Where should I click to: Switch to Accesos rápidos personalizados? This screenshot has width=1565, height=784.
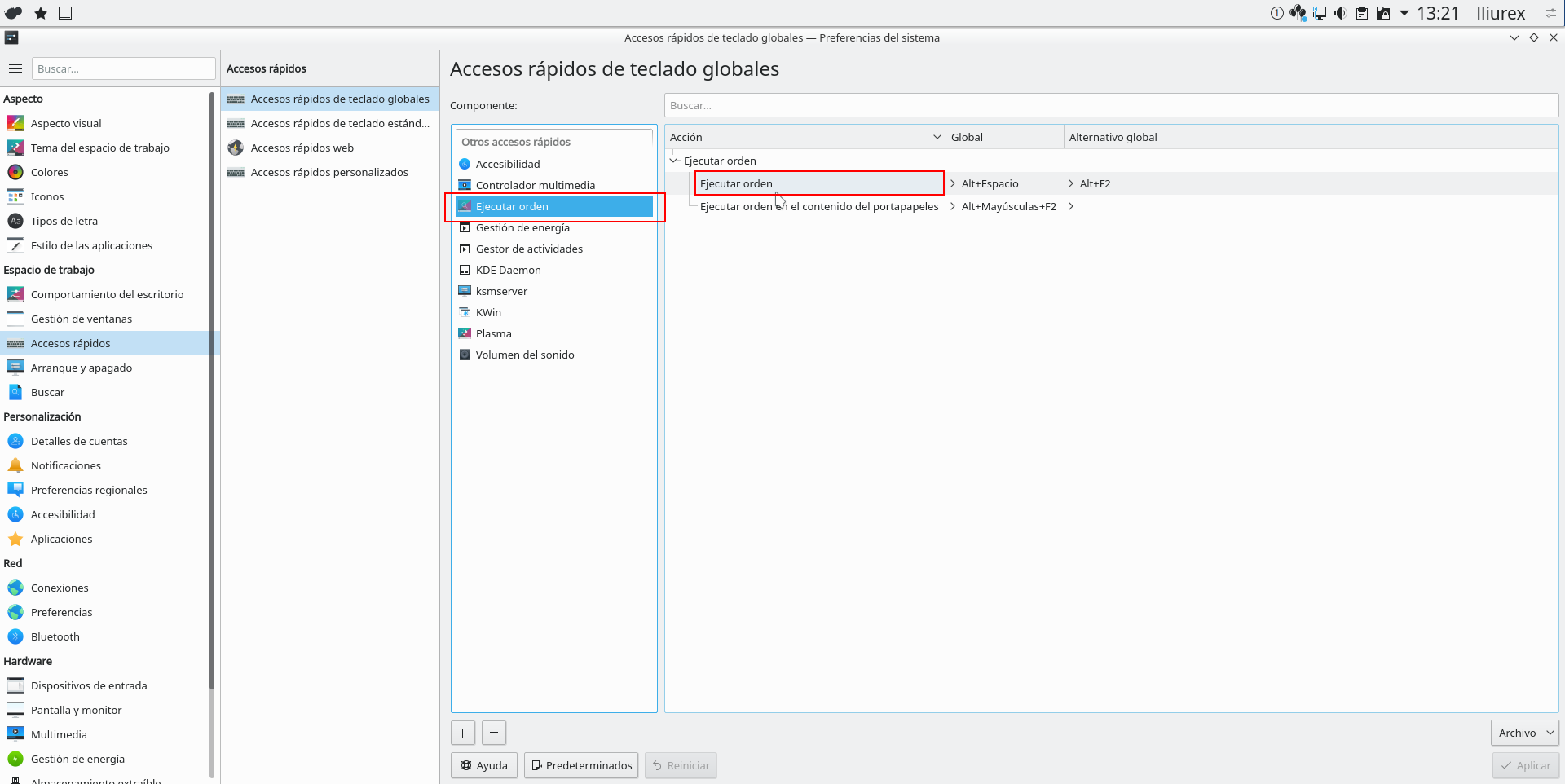328,172
